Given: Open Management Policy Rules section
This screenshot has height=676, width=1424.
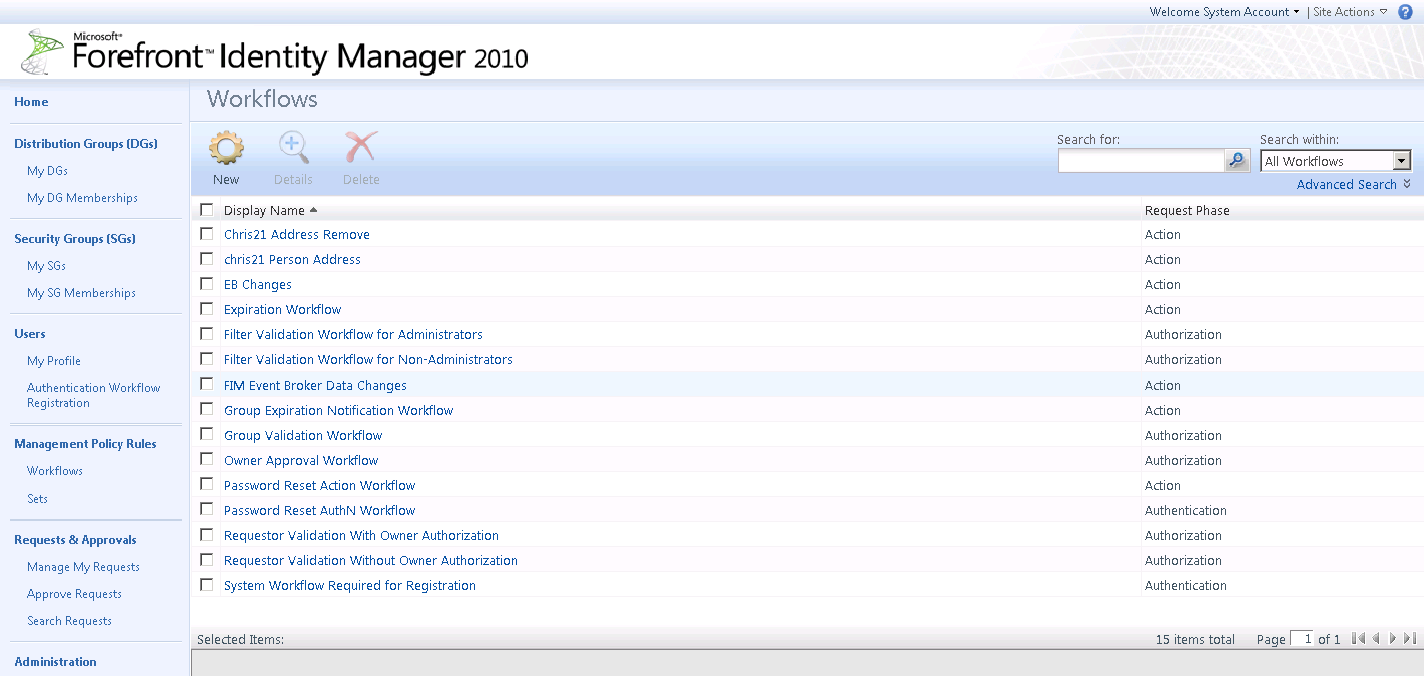Looking at the screenshot, I should [x=85, y=444].
